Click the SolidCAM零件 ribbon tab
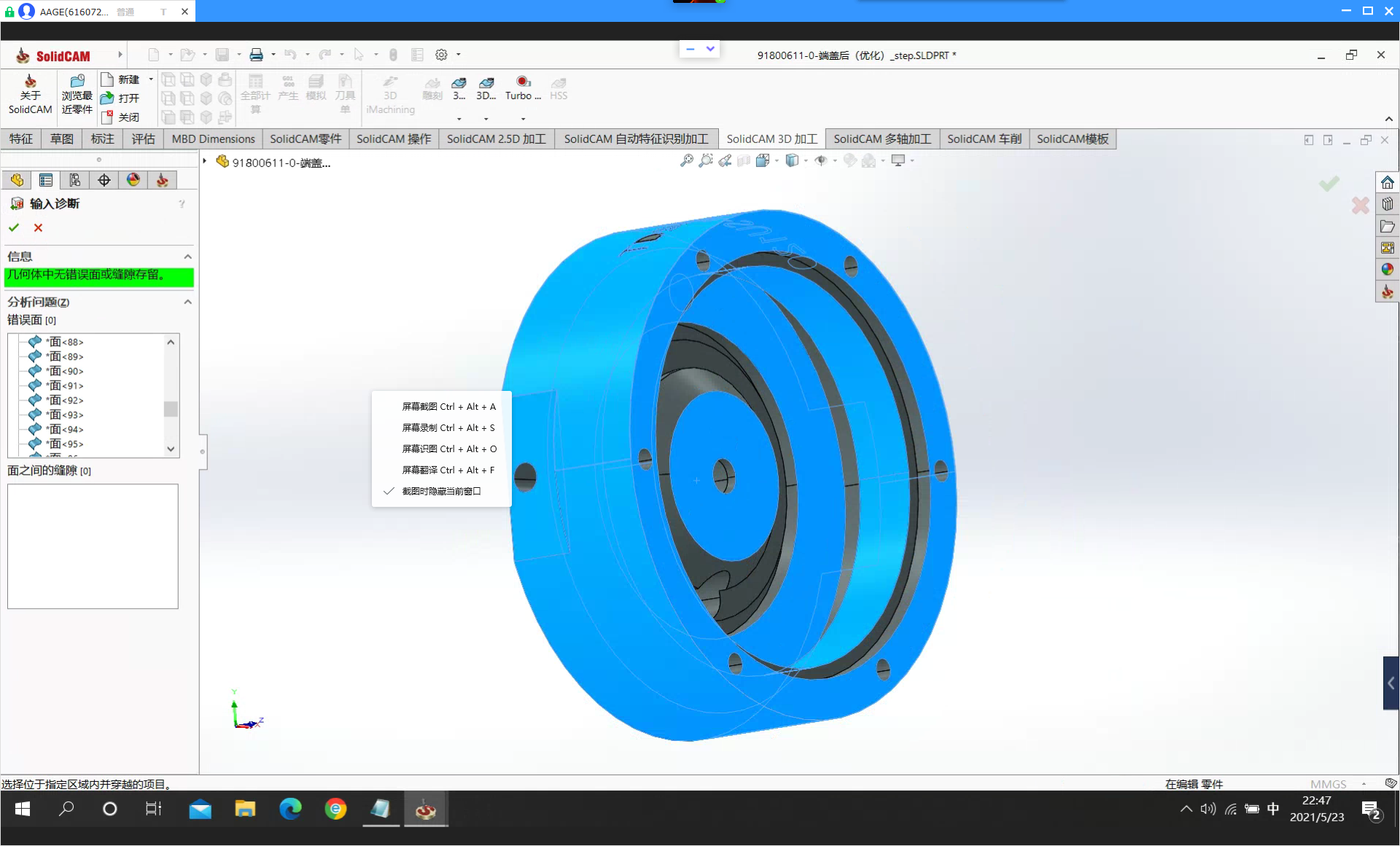The width and height of the screenshot is (1400, 846). [x=306, y=137]
